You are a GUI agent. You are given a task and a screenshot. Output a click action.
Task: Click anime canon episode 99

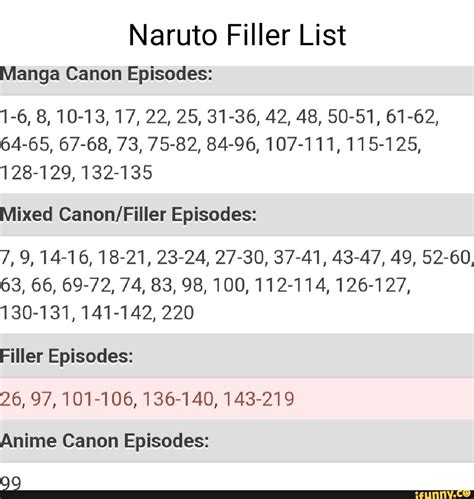(x=10, y=483)
